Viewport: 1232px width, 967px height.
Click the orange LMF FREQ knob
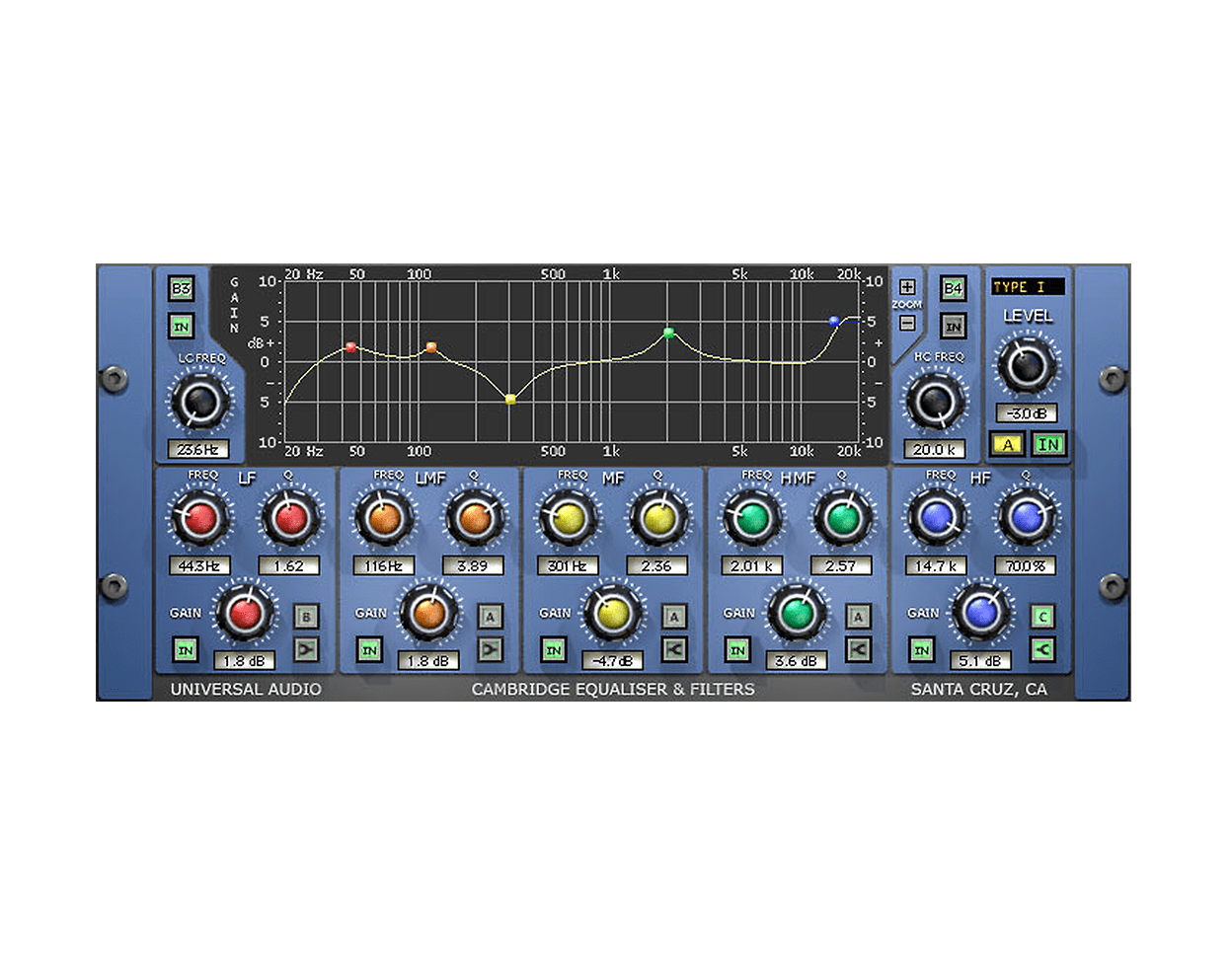(384, 518)
